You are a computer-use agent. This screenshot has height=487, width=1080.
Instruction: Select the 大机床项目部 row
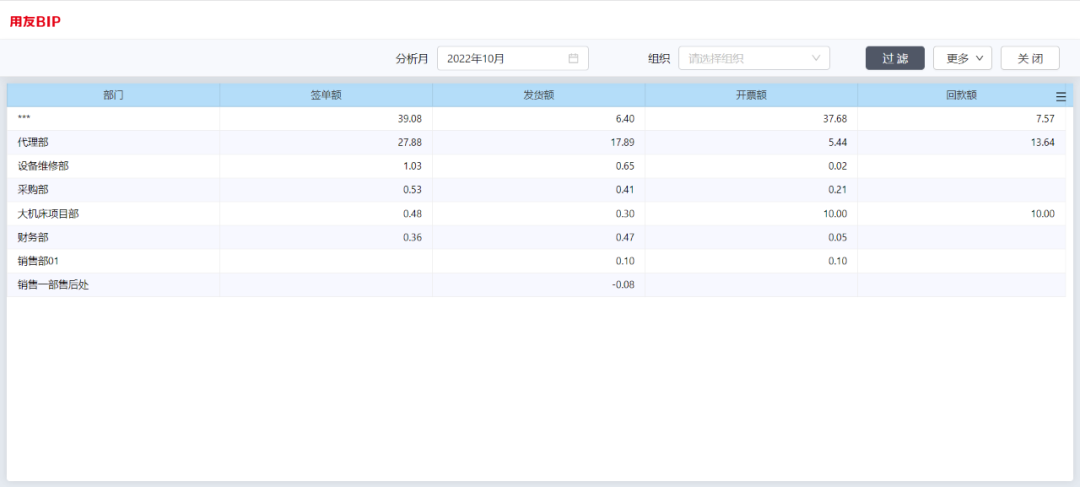(x=537, y=214)
